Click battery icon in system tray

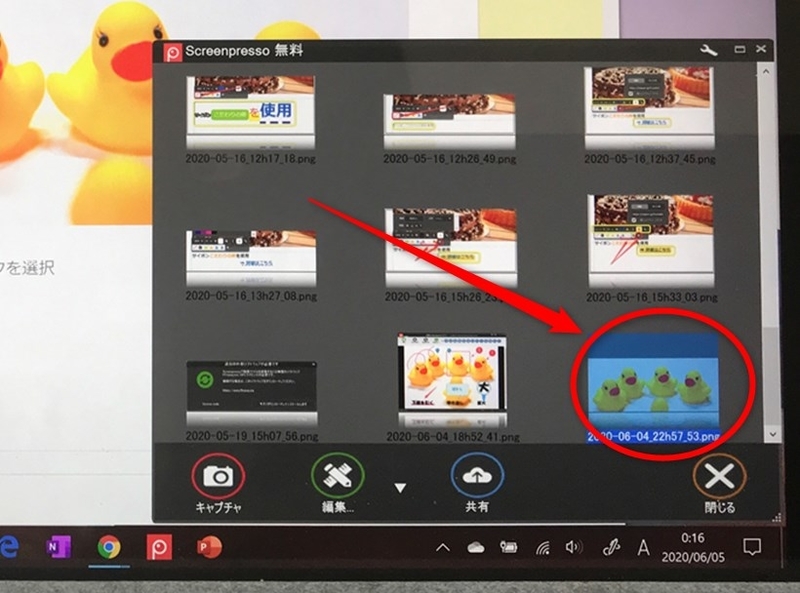coord(508,548)
